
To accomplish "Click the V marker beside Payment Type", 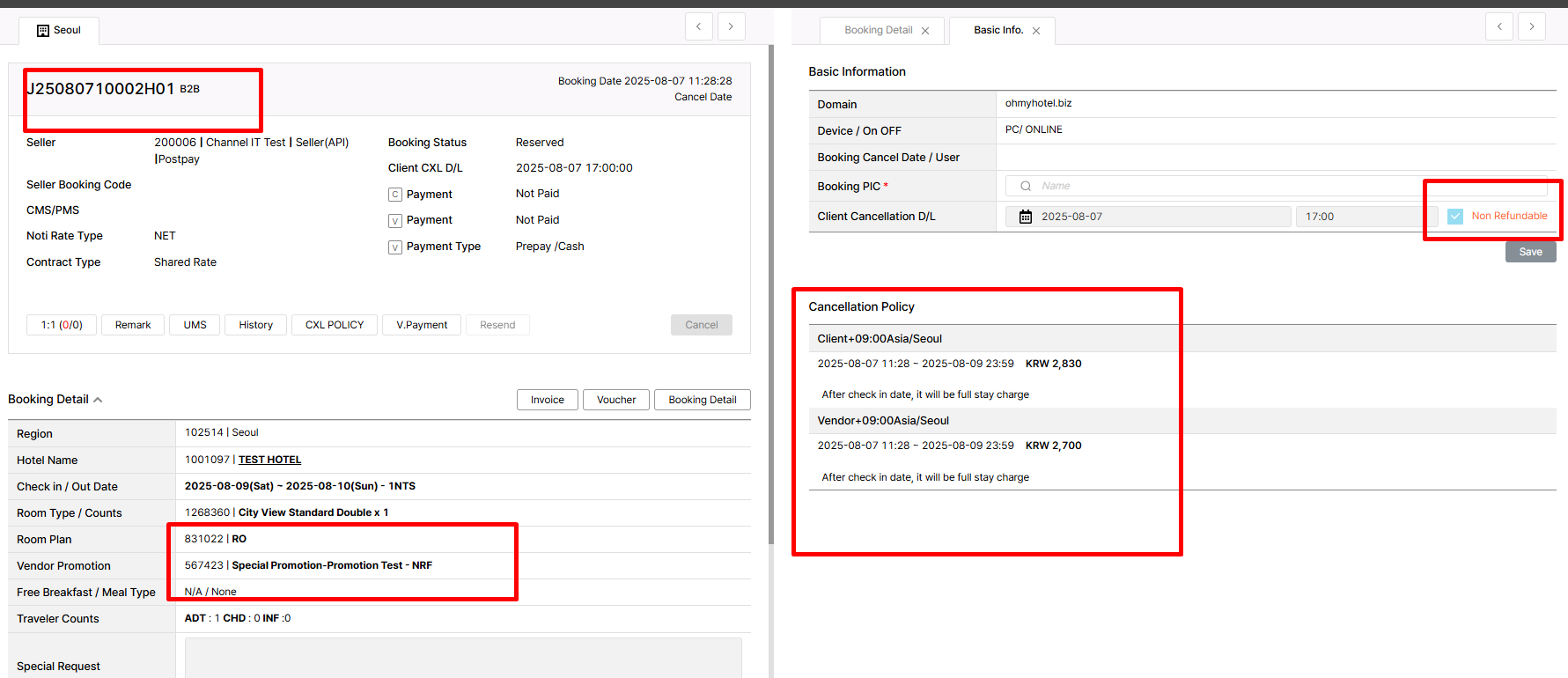I will [395, 247].
